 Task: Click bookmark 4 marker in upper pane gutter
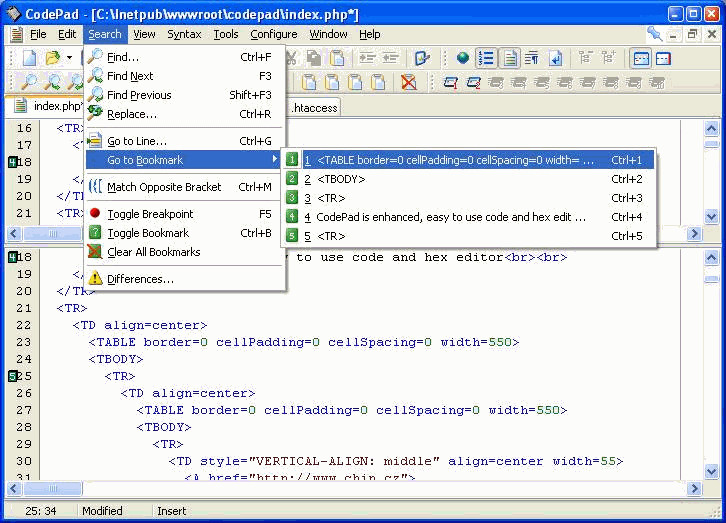click(x=13, y=162)
